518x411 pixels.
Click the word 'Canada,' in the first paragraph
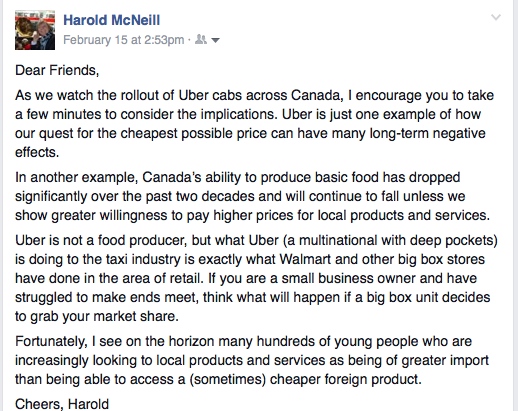317,96
